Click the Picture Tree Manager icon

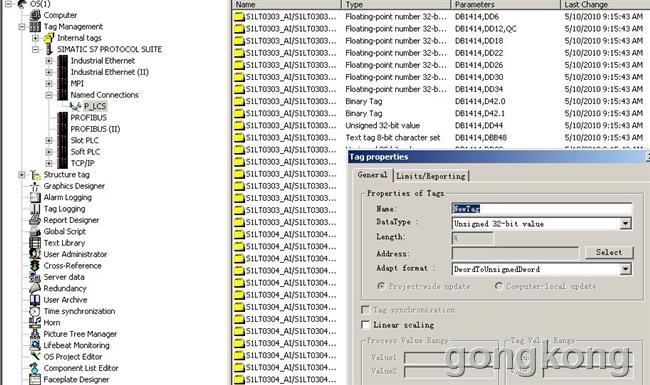pos(35,334)
